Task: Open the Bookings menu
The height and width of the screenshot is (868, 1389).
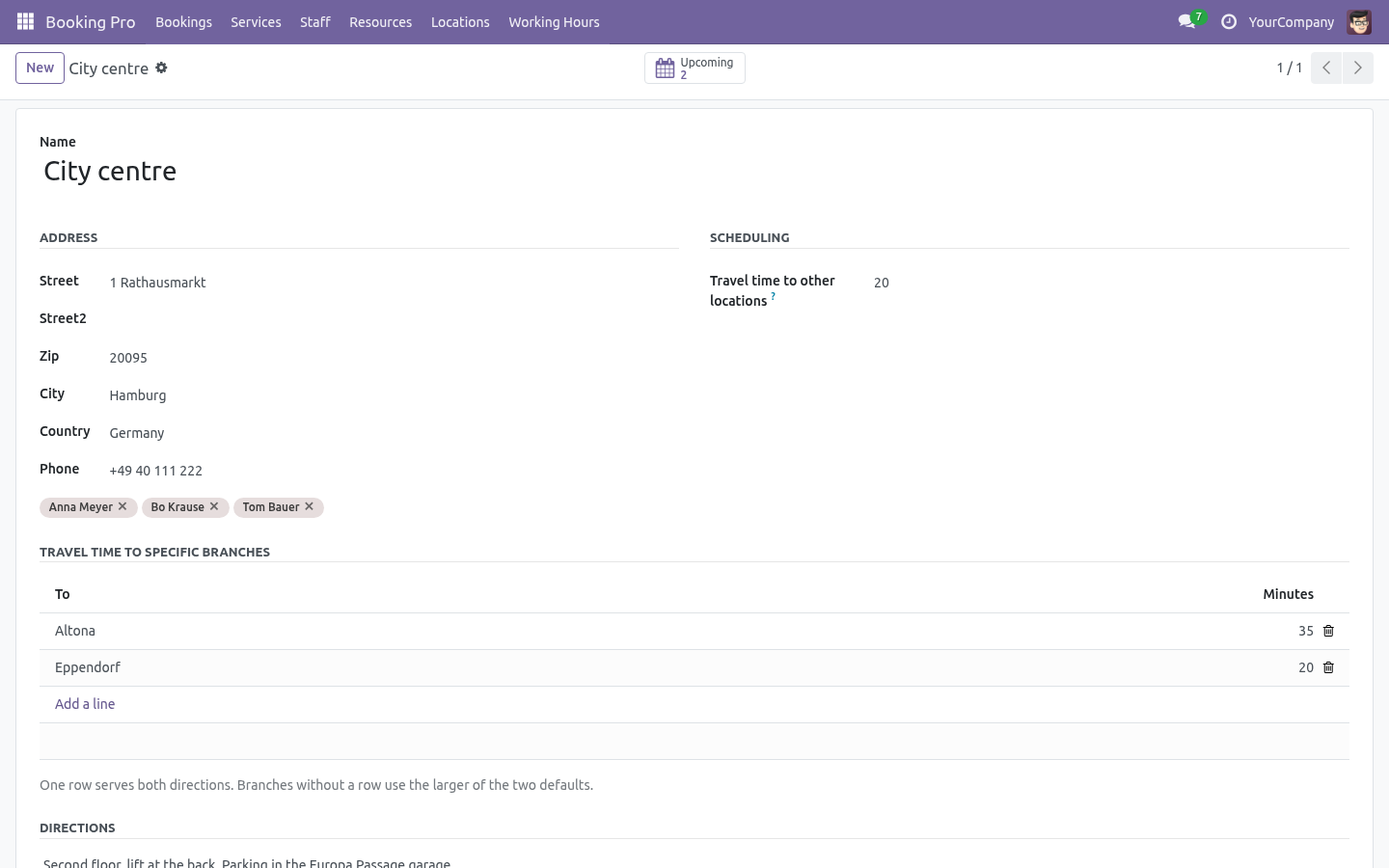Action: click(183, 21)
